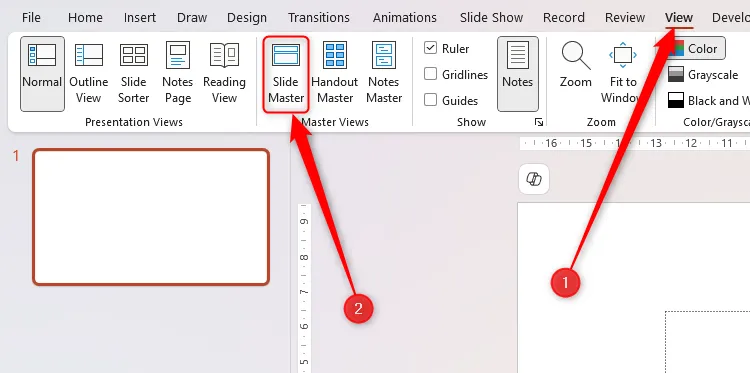This screenshot has height=373, width=750.
Task: Open the Handout Master view
Action: coord(335,74)
